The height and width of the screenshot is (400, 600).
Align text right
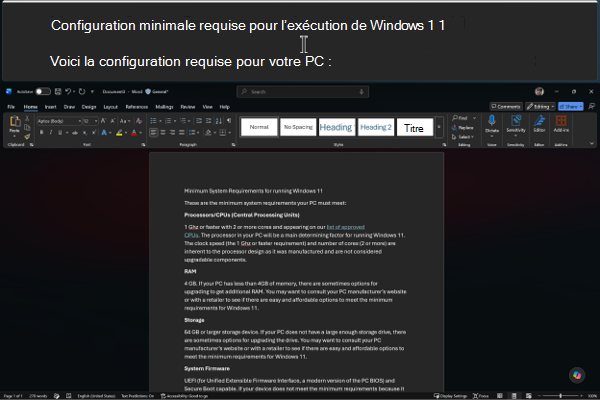[x=172, y=132]
